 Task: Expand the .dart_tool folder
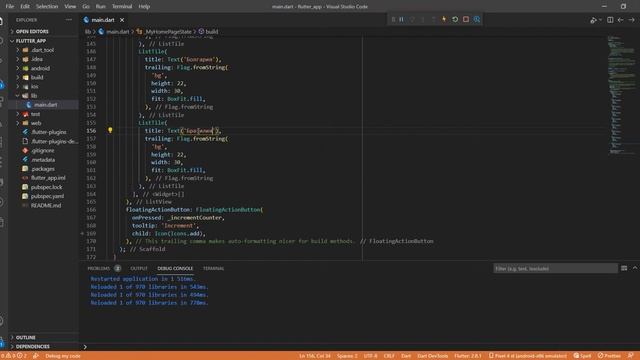coord(43,50)
